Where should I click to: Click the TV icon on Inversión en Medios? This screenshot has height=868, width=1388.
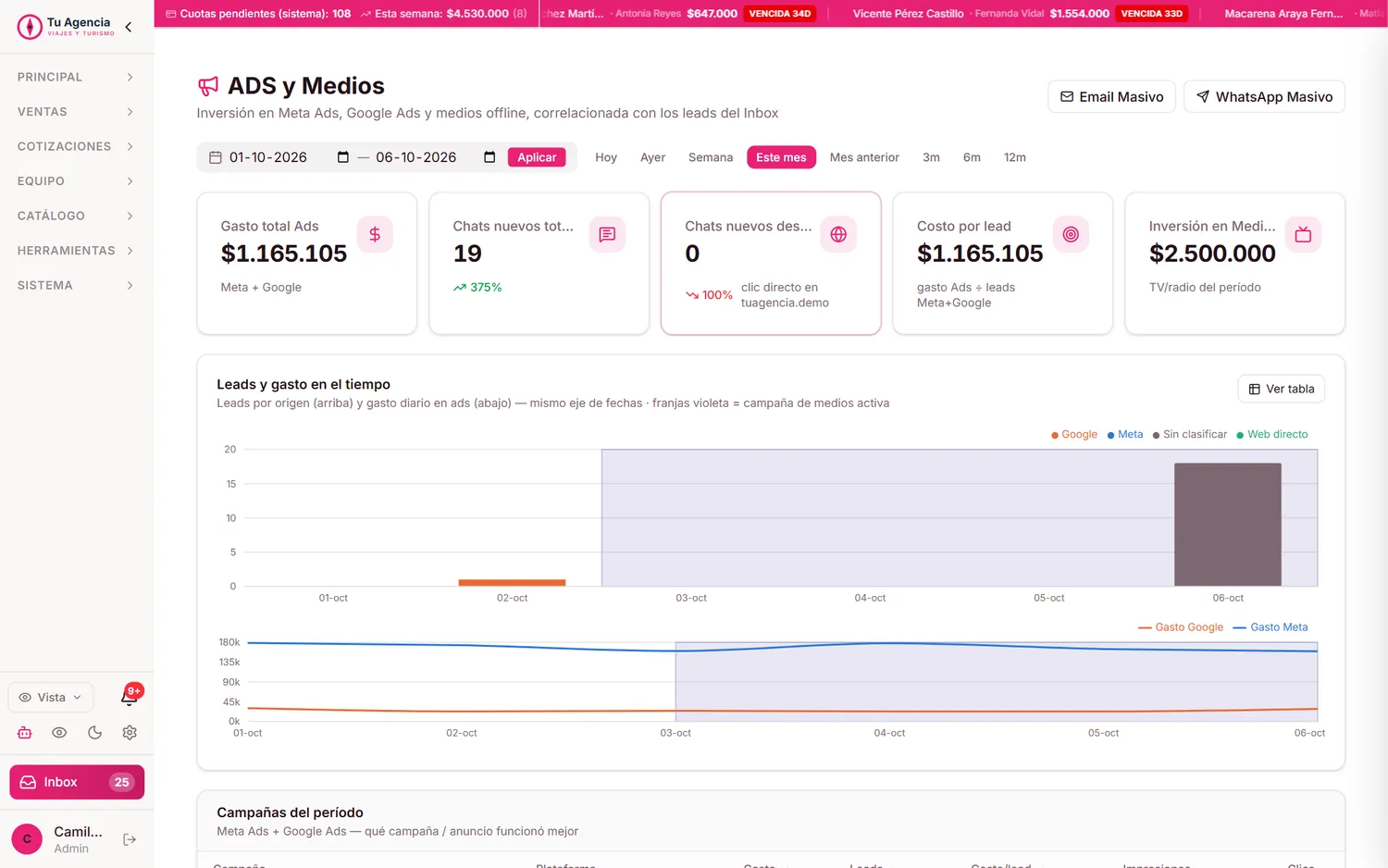[x=1303, y=234]
